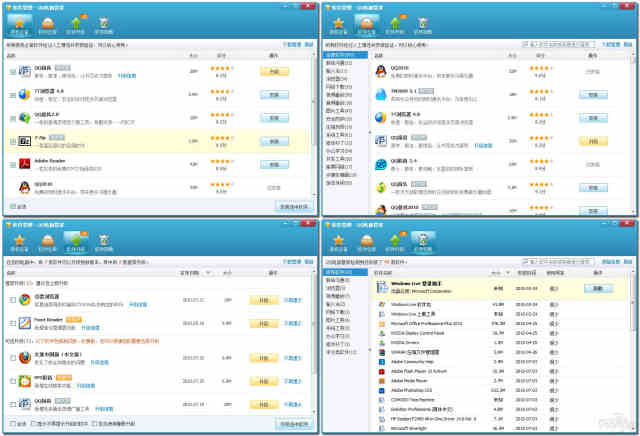640x436 pixels.
Task: Click the yellow upgrade button for Google Chrome
Action: click(264, 300)
